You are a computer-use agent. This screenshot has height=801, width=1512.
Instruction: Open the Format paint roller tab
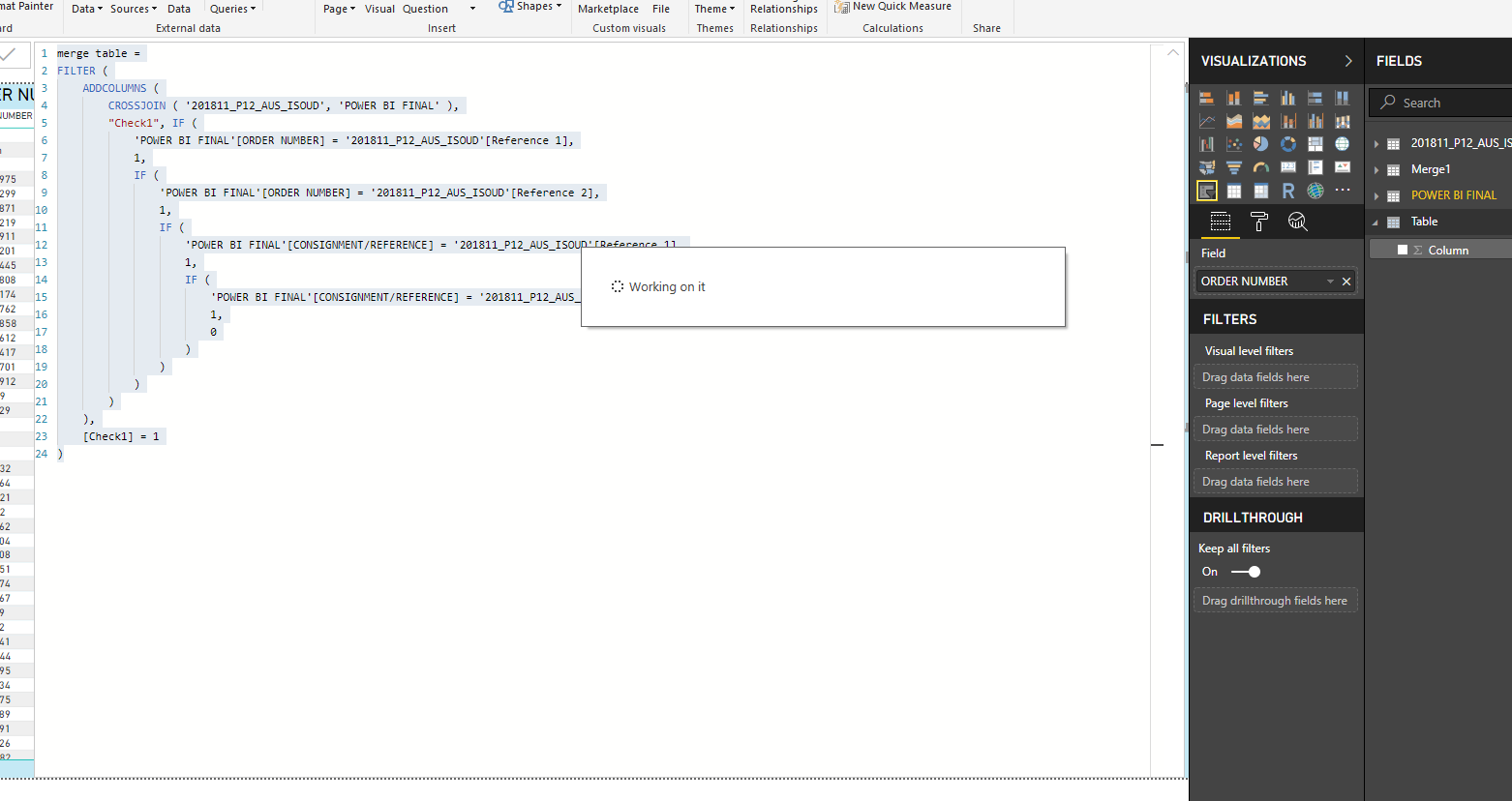1259,222
